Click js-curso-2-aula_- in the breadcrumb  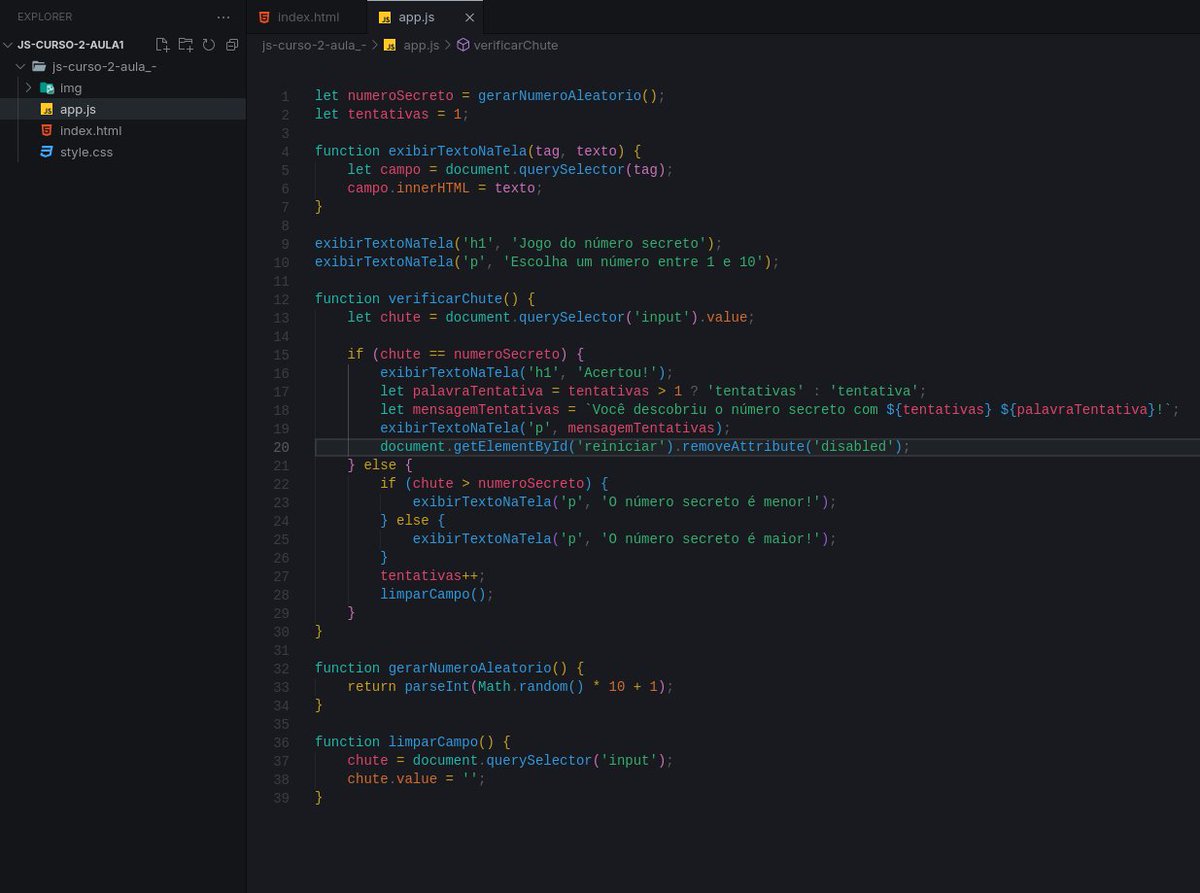pos(313,45)
